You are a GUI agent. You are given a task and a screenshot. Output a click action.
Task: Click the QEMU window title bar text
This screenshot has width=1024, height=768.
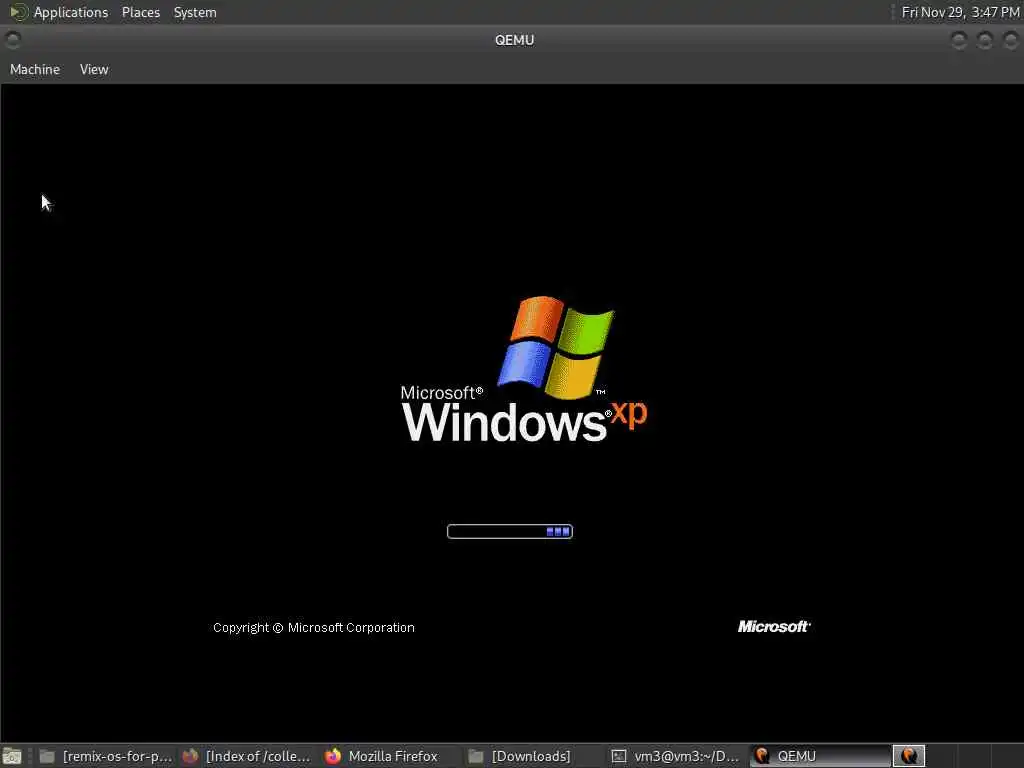(515, 40)
